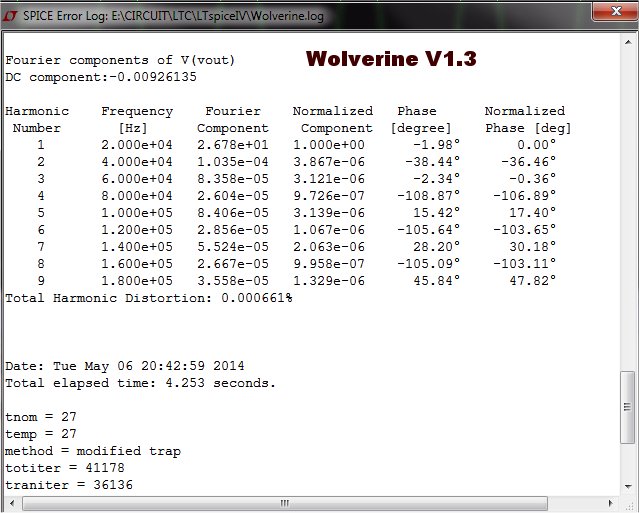Click normalized phase 17.40°
The width and height of the screenshot is (639, 513).
click(x=533, y=213)
